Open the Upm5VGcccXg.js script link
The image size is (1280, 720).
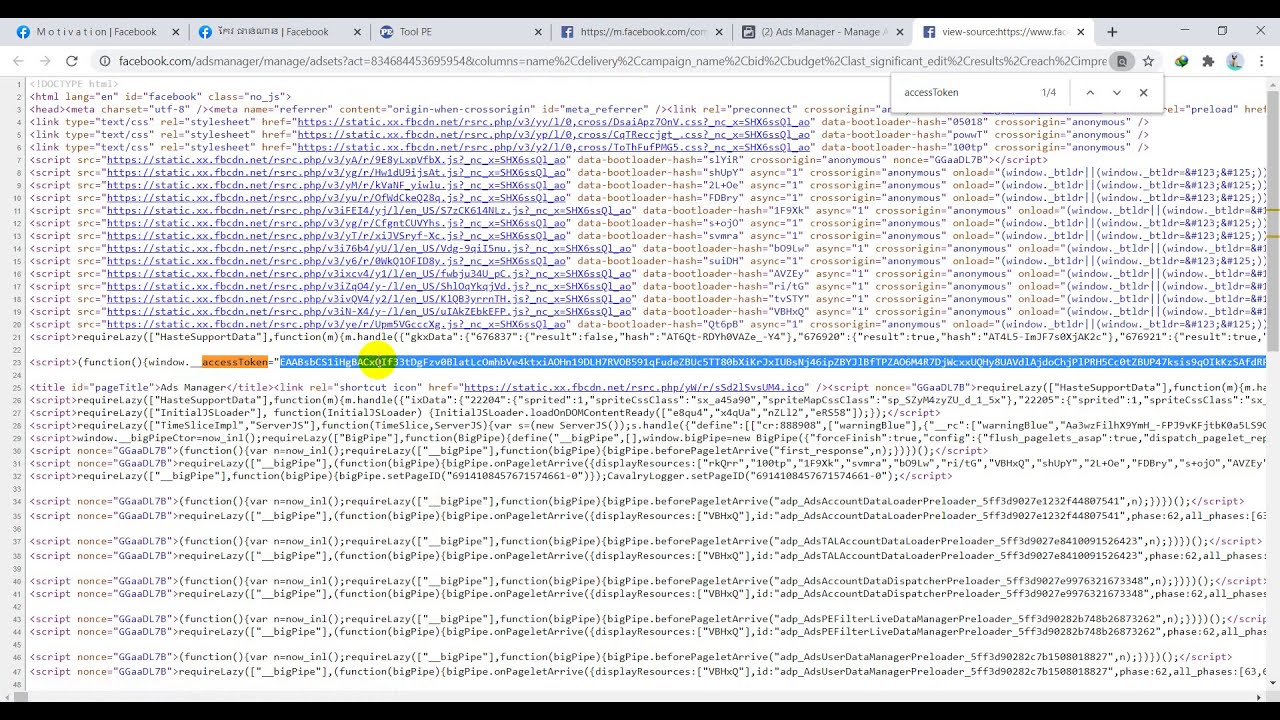337,324
